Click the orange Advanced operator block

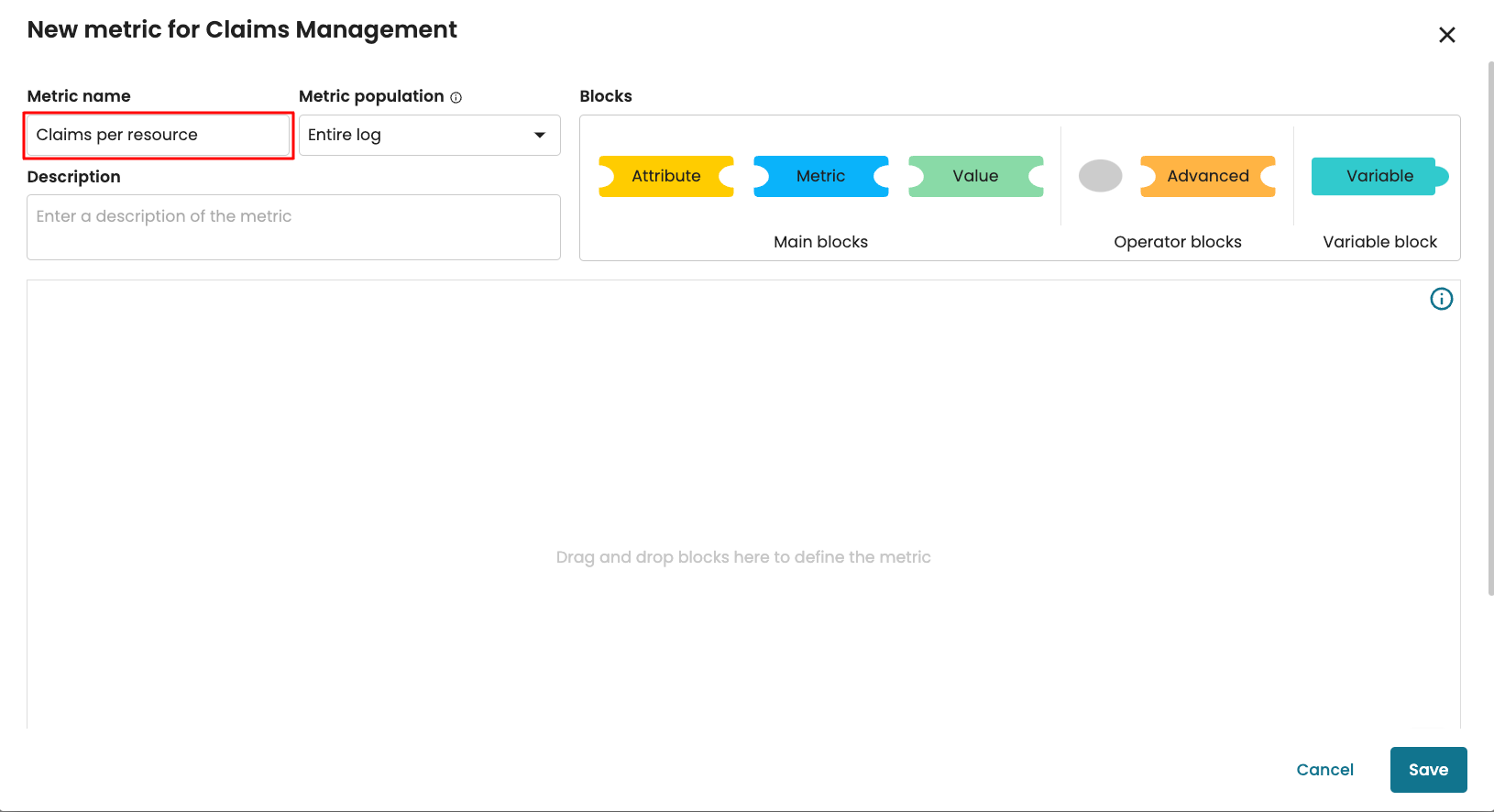pos(1207,176)
